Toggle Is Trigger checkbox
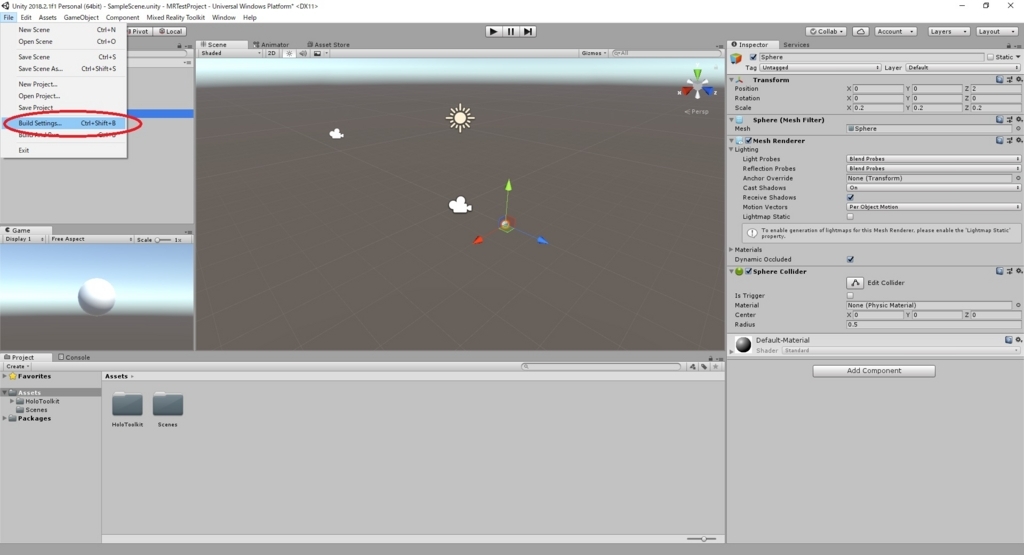 click(x=850, y=296)
